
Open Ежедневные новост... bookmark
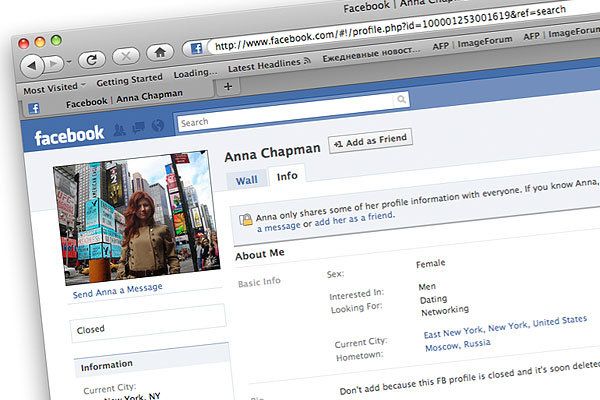click(x=371, y=54)
